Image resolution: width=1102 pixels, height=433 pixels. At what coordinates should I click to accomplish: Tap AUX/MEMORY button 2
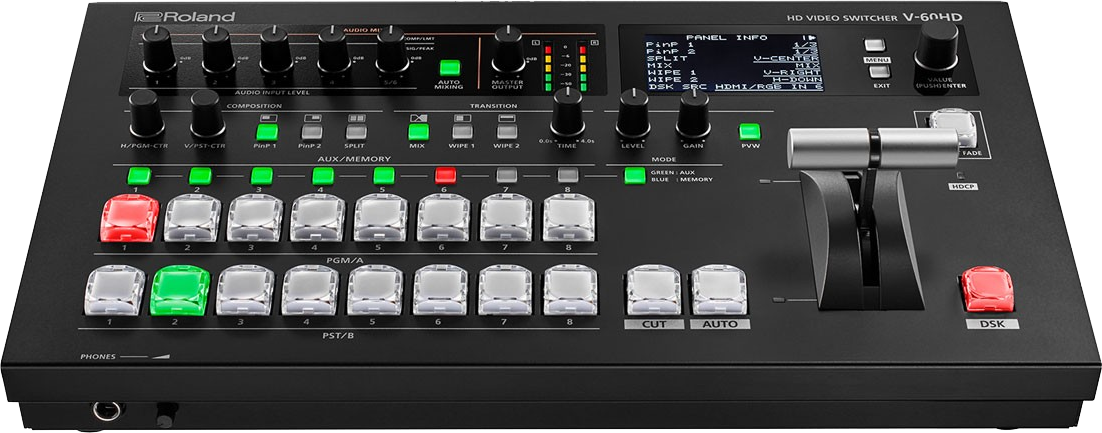[200, 176]
